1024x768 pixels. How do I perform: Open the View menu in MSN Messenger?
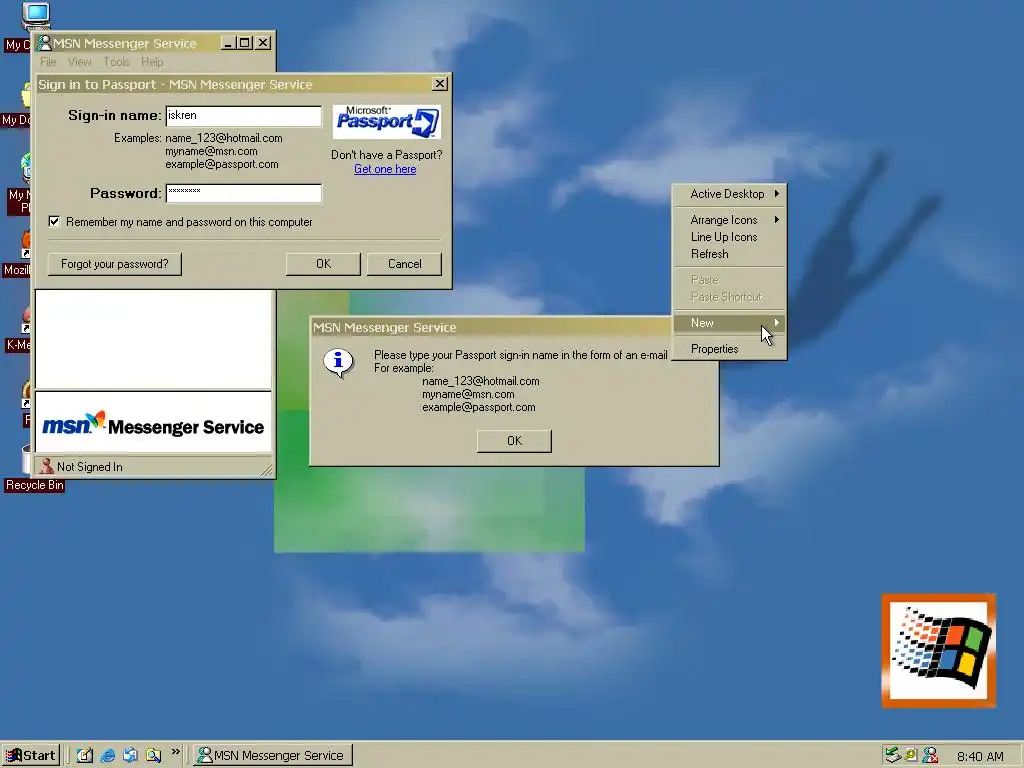[x=80, y=62]
